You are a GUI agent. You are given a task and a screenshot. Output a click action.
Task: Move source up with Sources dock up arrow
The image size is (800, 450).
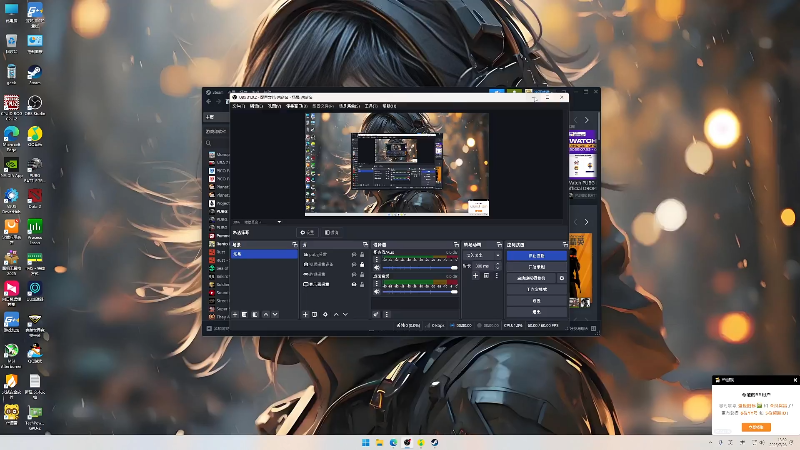(x=336, y=314)
